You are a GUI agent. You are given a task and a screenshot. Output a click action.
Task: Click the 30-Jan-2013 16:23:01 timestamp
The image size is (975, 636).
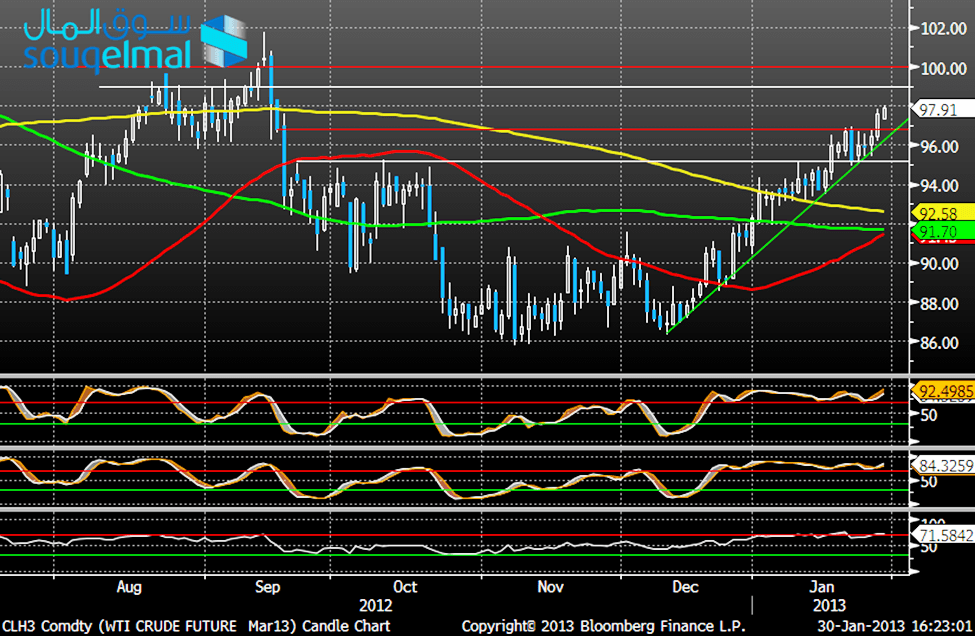[x=895, y=626]
